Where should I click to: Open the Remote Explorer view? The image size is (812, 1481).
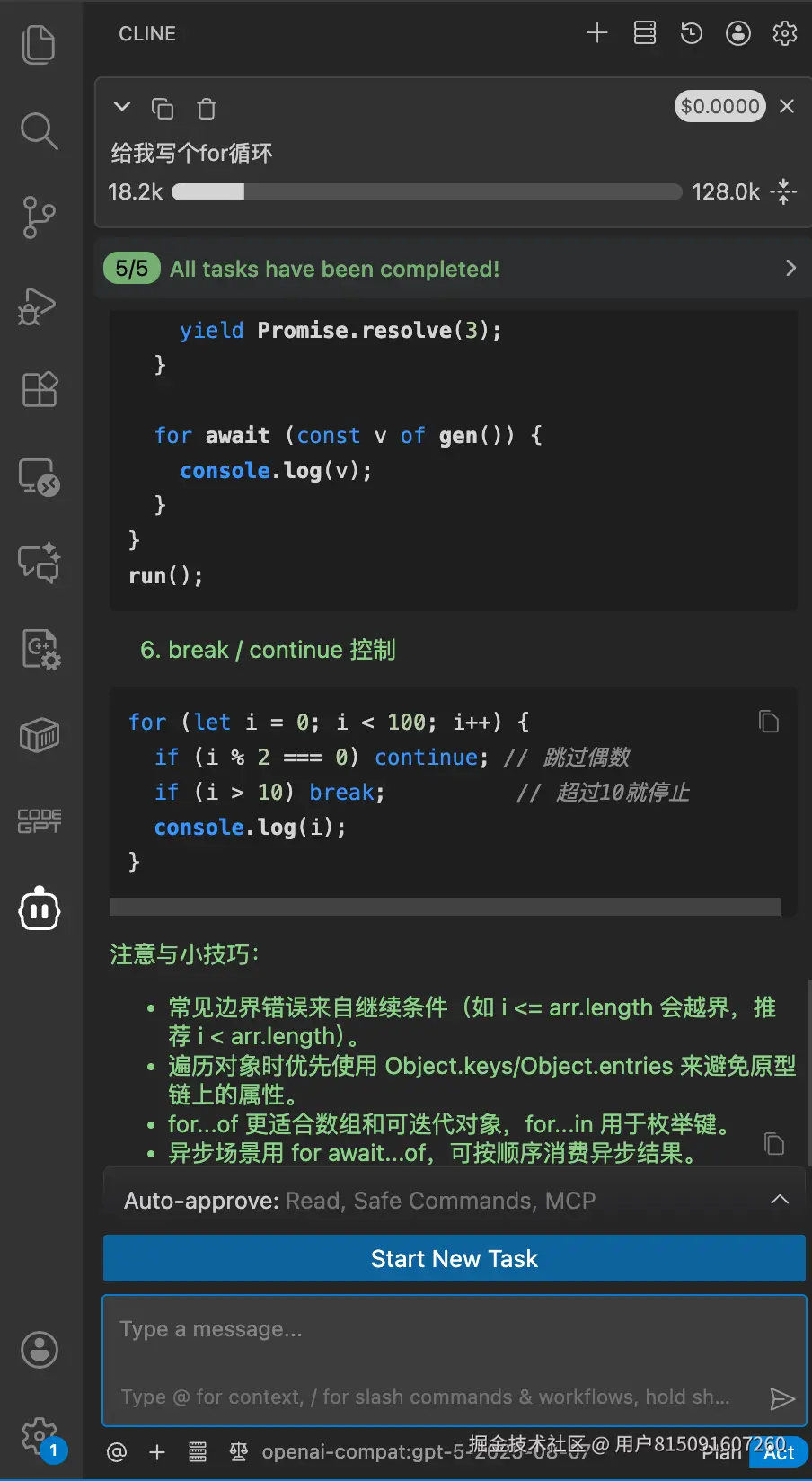click(x=39, y=476)
